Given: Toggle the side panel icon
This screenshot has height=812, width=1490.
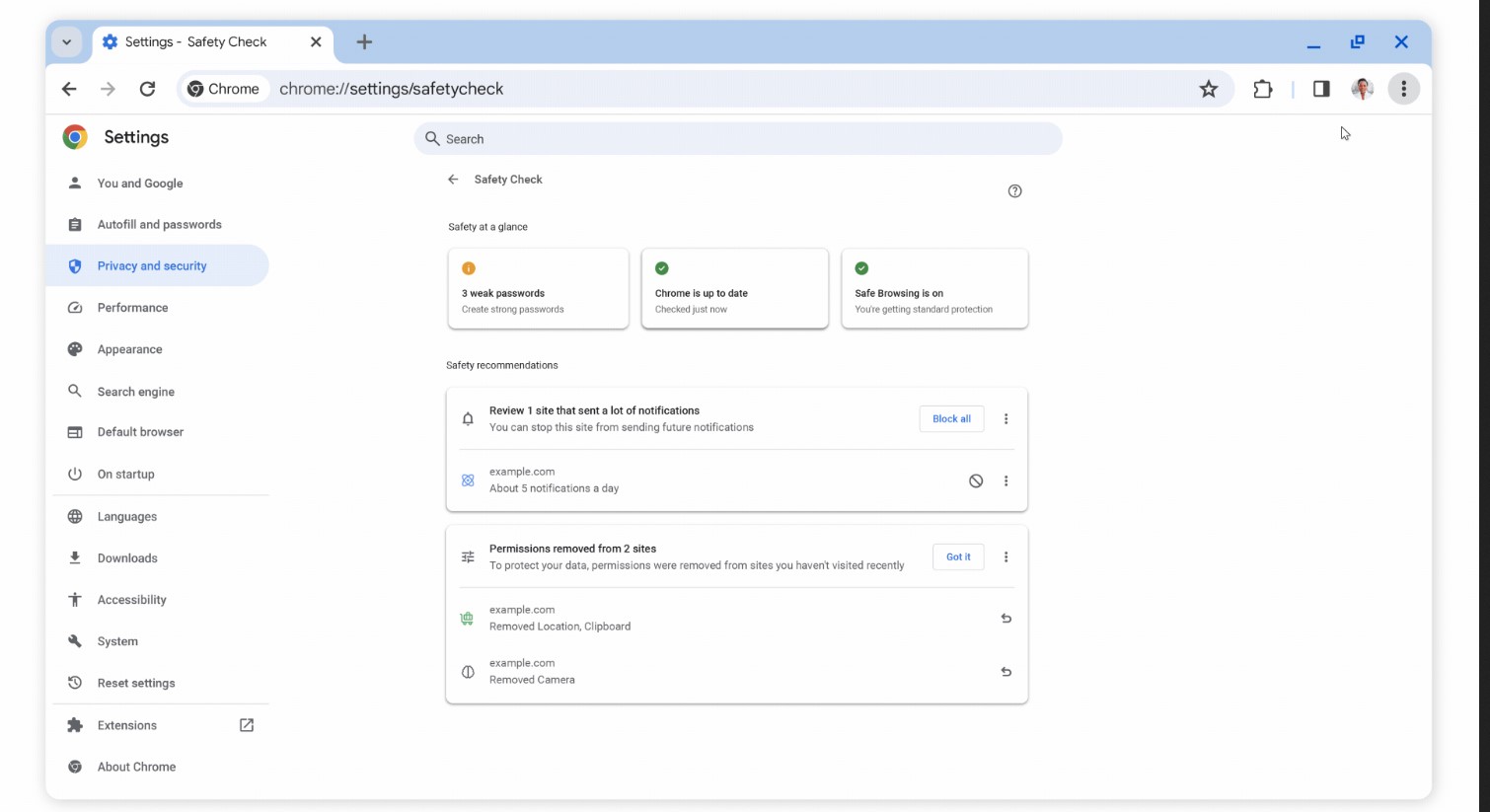Looking at the screenshot, I should point(1321,89).
